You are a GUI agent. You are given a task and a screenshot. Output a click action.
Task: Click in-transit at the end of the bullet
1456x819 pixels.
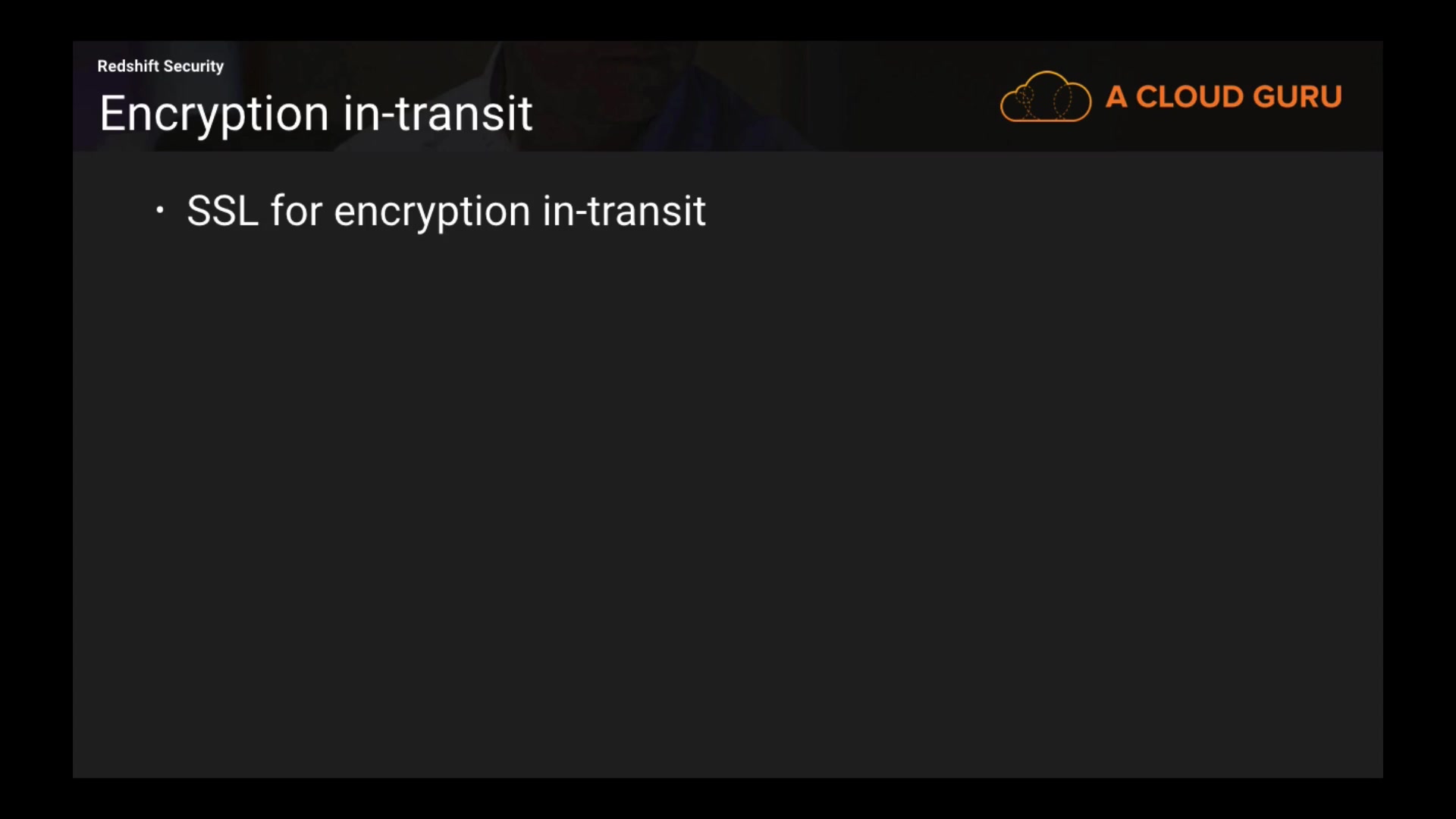tap(624, 211)
